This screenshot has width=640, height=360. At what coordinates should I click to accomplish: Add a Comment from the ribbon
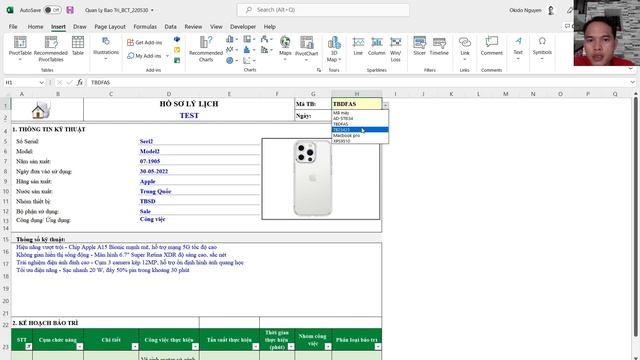491,46
